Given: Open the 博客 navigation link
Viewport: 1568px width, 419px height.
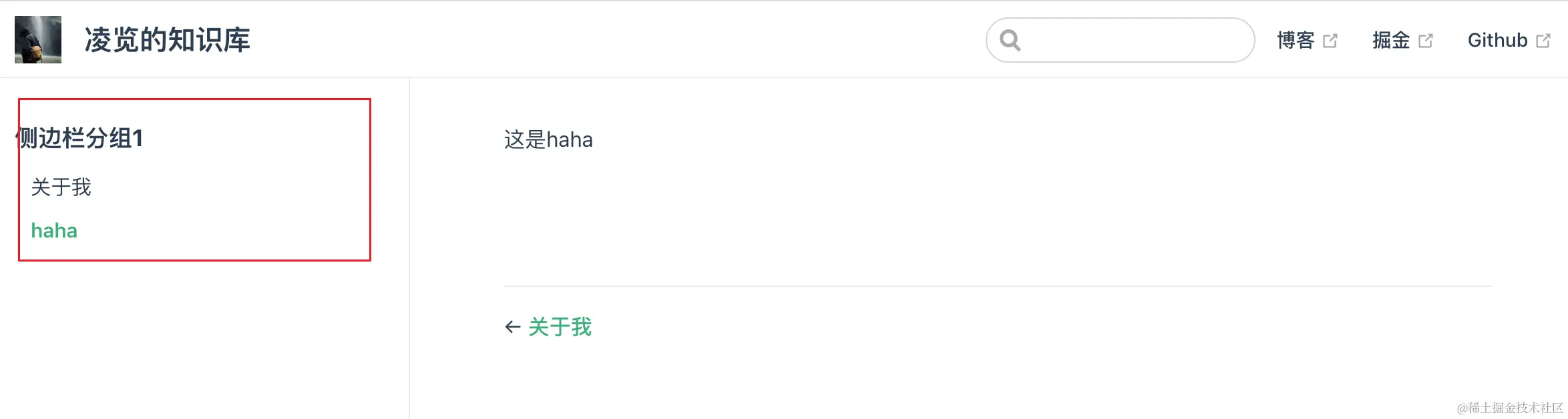Looking at the screenshot, I should [x=1296, y=40].
